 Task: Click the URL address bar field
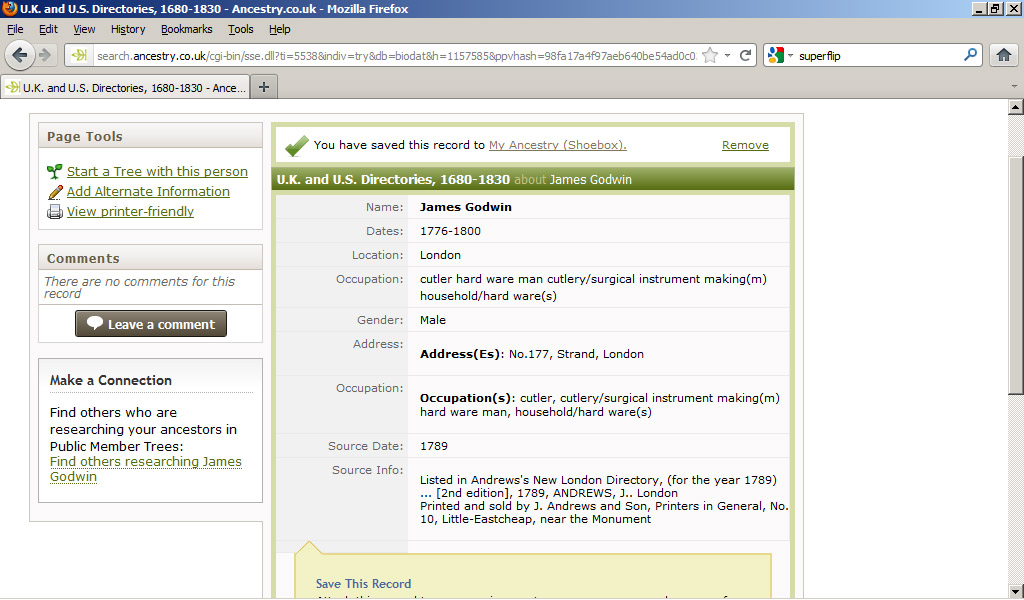(x=396, y=55)
